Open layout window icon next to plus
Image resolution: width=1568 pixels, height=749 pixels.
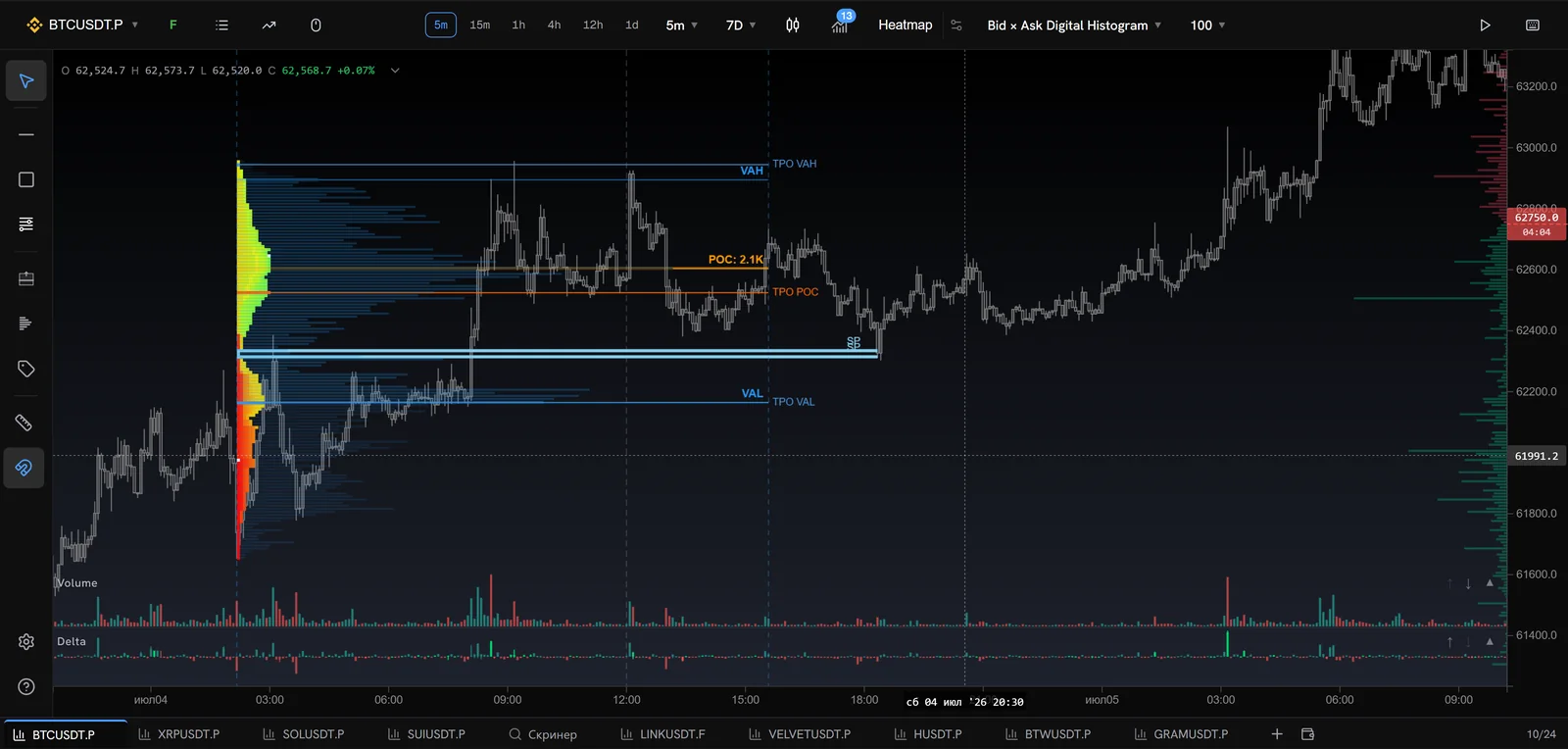tap(1307, 733)
